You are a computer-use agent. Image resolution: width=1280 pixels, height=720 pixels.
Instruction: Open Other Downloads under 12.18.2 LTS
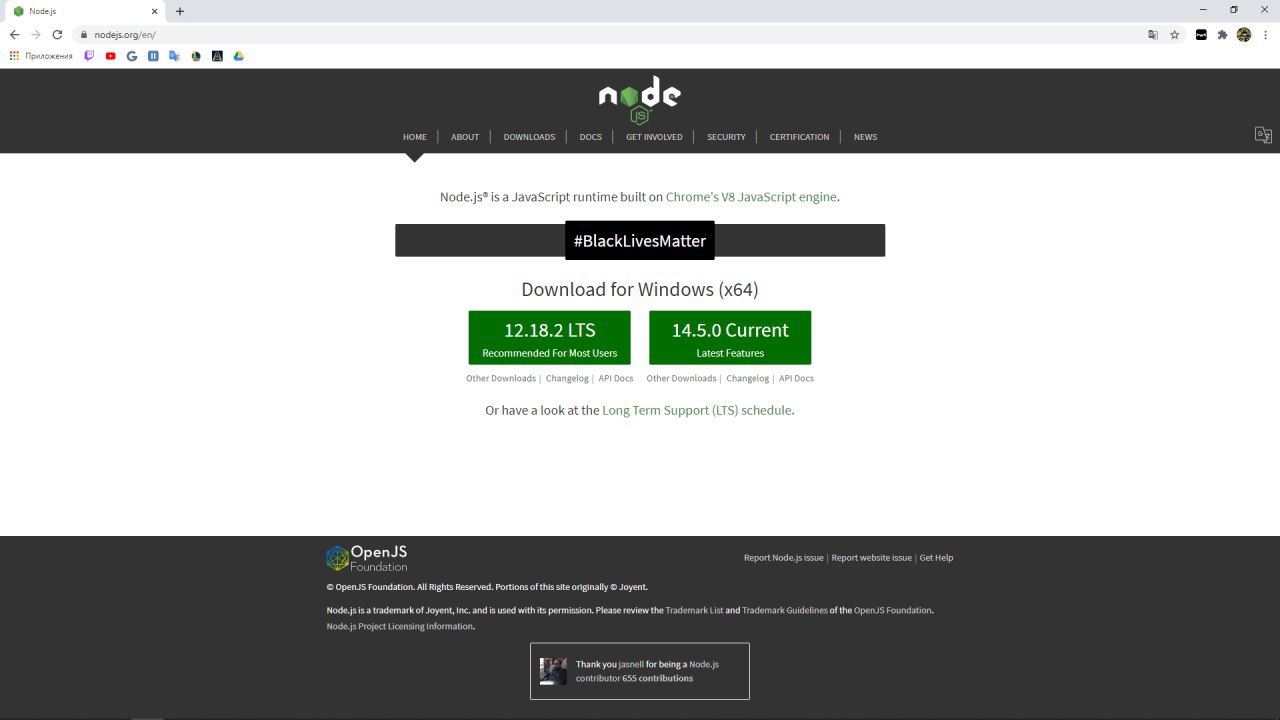point(501,379)
